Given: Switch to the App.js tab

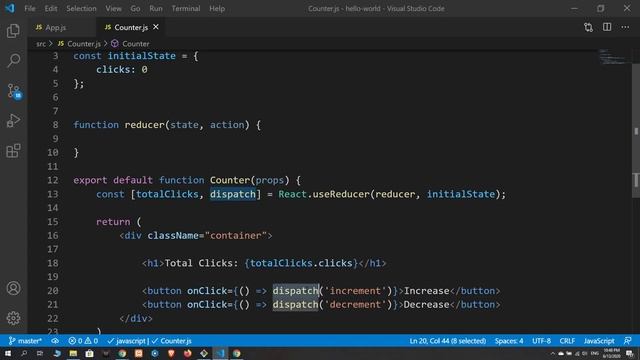Looking at the screenshot, I should [x=56, y=27].
